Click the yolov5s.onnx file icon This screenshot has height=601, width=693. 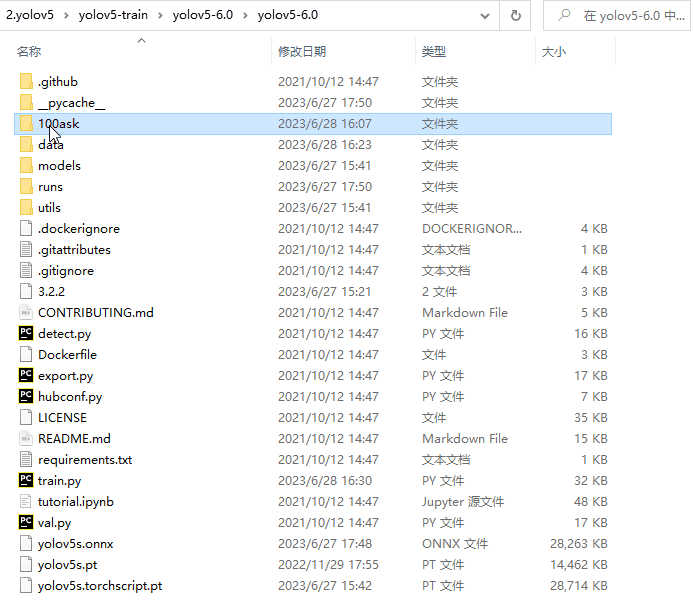point(26,543)
